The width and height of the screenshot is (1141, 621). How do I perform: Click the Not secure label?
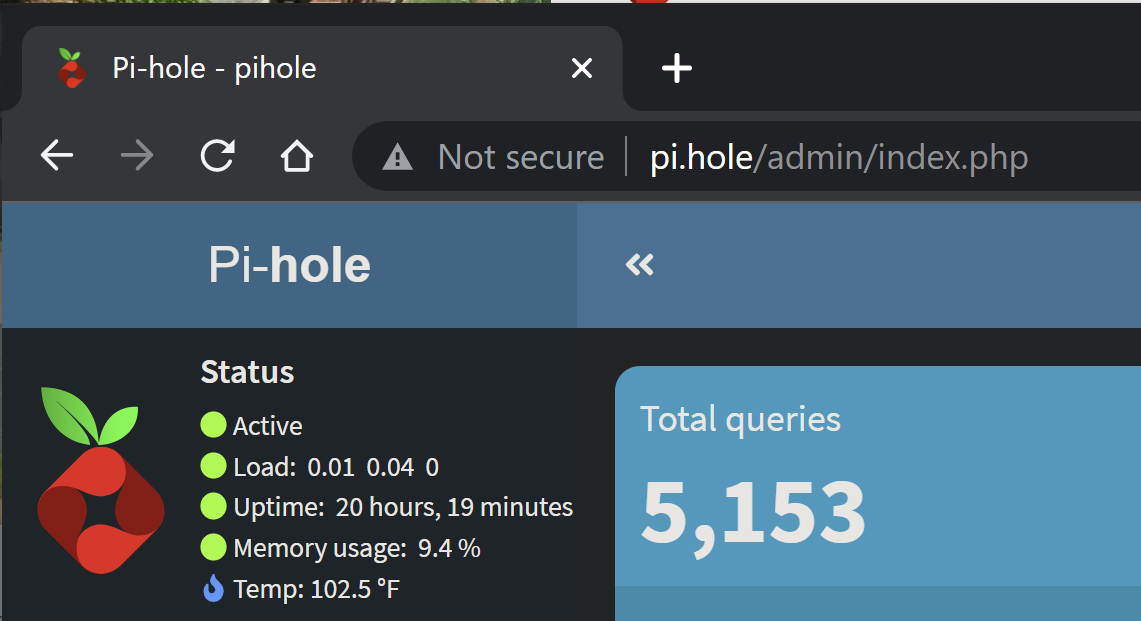coord(521,157)
